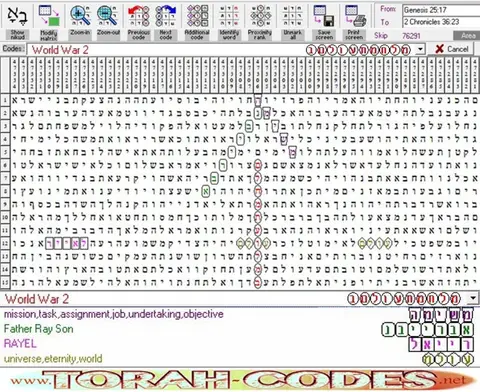Viewport: 480px width, 392px height.
Task: Go to Next code icon
Action: 166,15
